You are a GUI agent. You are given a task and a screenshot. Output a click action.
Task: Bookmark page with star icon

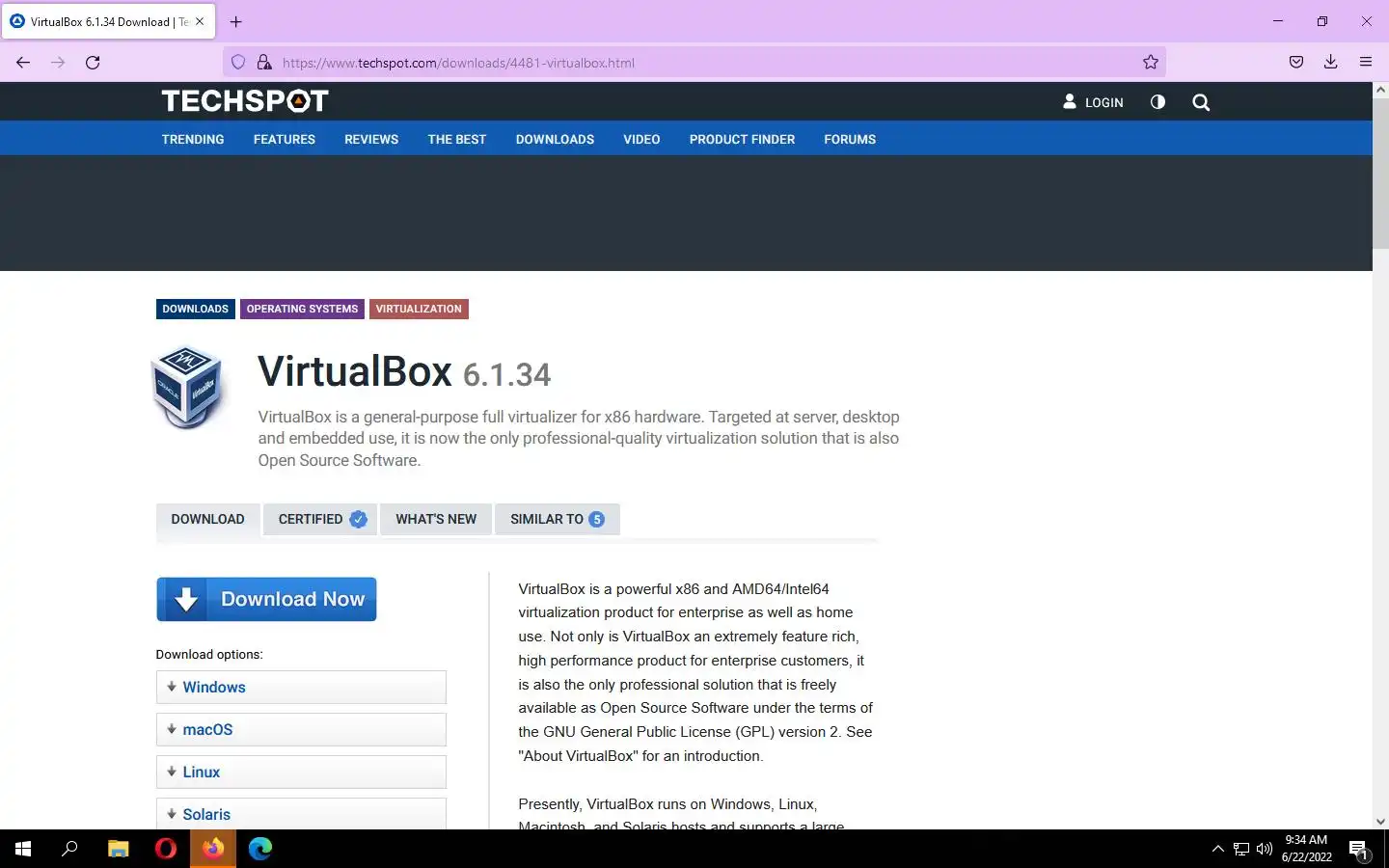click(1151, 63)
